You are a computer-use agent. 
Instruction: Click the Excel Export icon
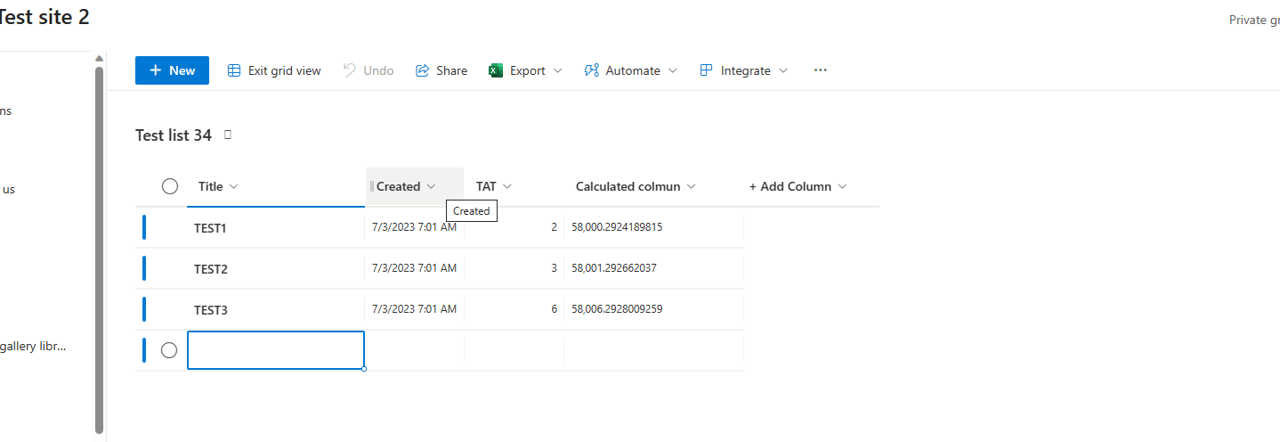495,71
